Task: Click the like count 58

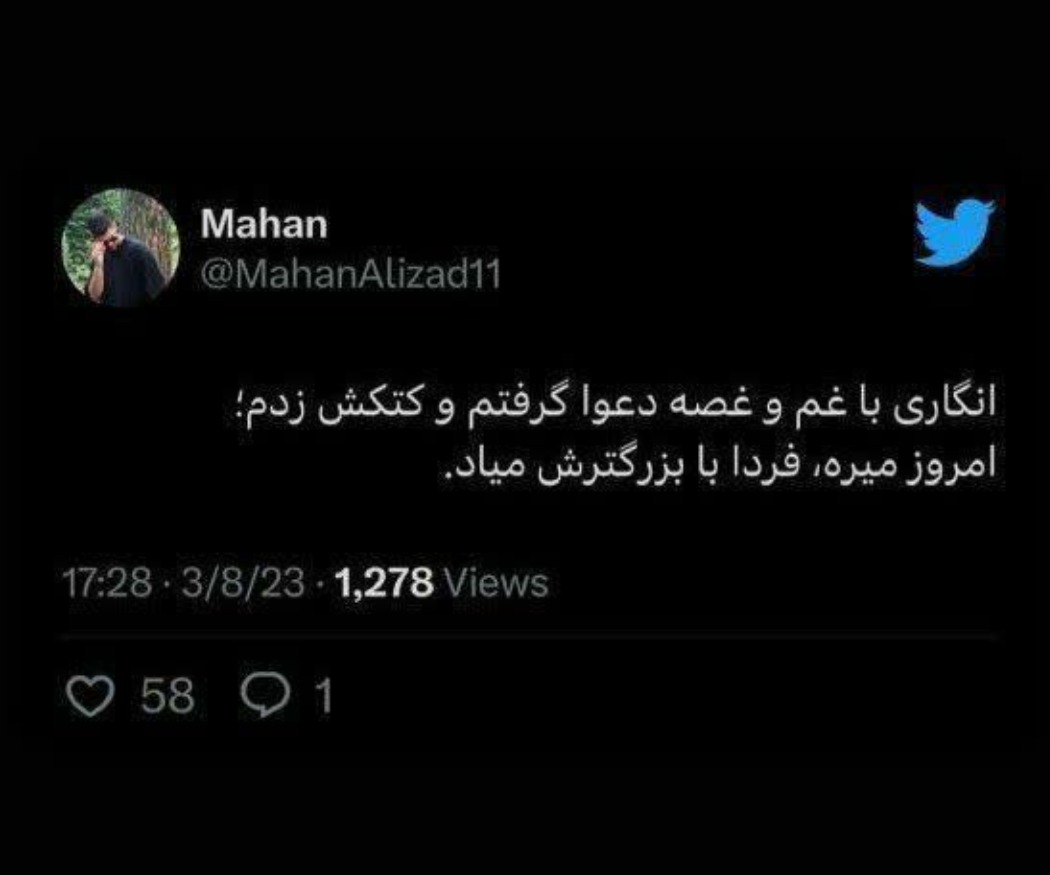Action: click(x=167, y=696)
